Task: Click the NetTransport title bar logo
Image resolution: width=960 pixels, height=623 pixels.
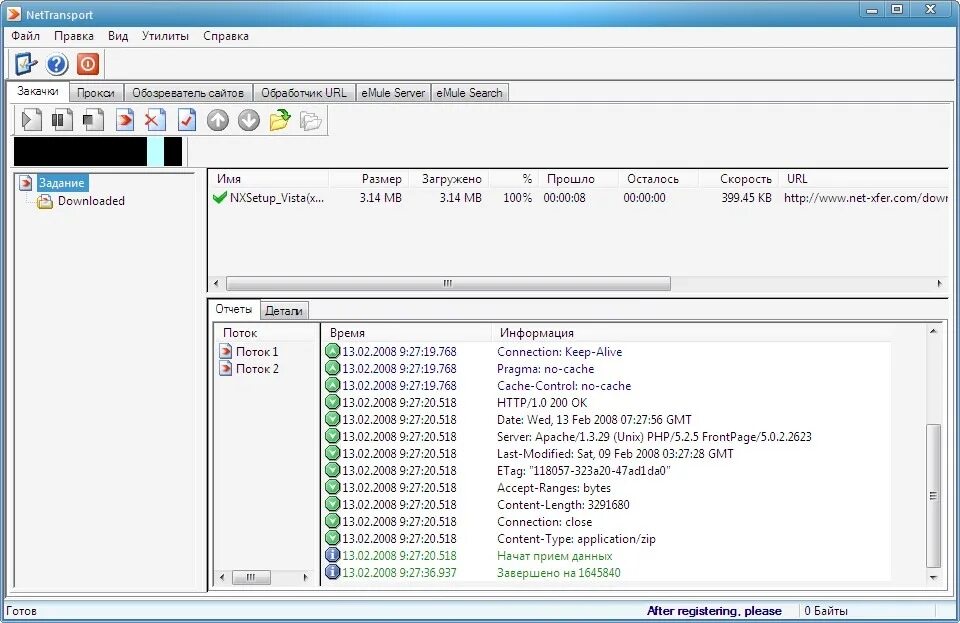Action: pos(13,13)
